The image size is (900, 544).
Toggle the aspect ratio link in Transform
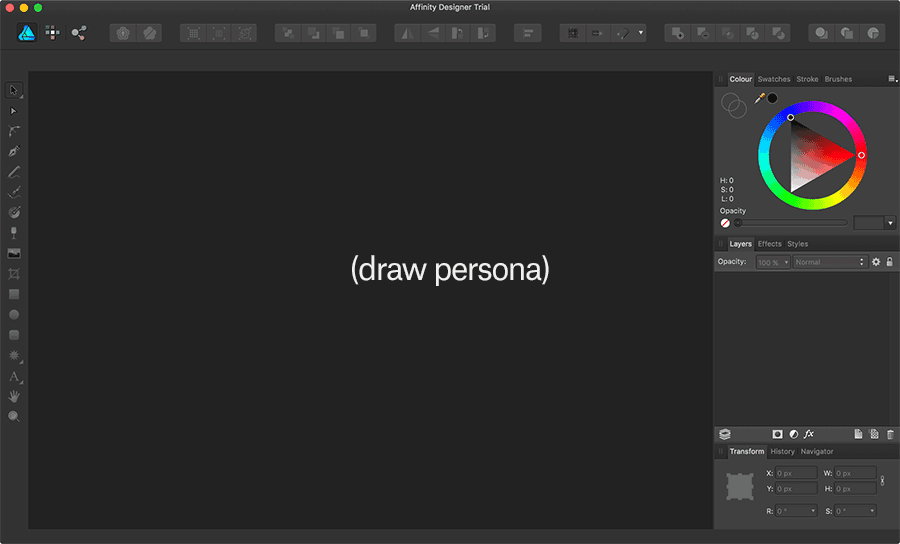point(881,481)
